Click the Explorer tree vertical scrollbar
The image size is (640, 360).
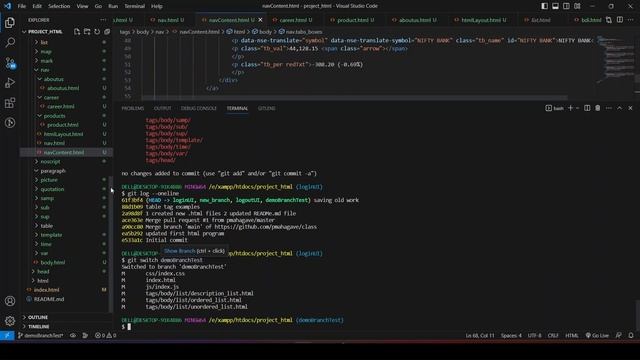(111, 243)
